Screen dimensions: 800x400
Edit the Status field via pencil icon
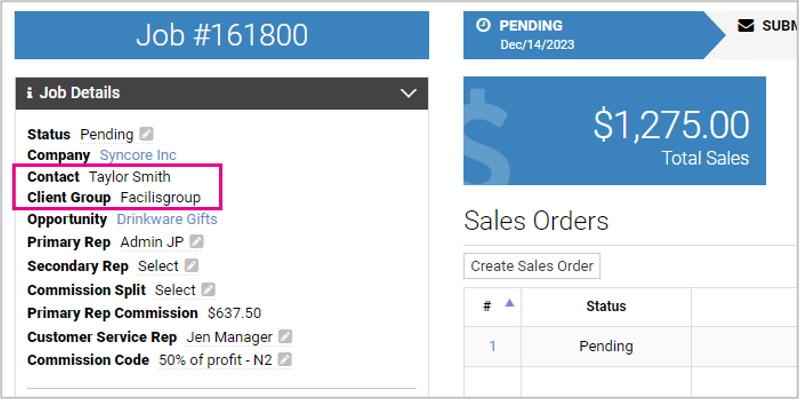click(147, 134)
